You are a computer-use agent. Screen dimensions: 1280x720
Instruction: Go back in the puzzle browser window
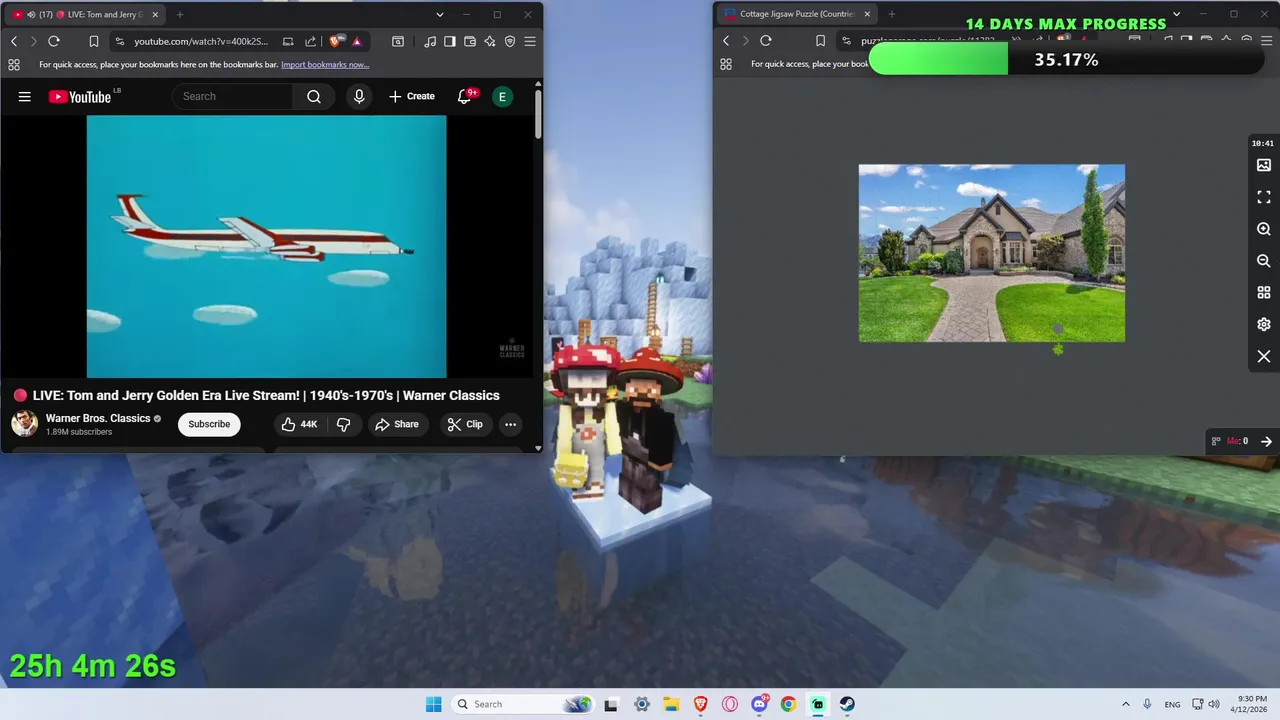tap(726, 41)
